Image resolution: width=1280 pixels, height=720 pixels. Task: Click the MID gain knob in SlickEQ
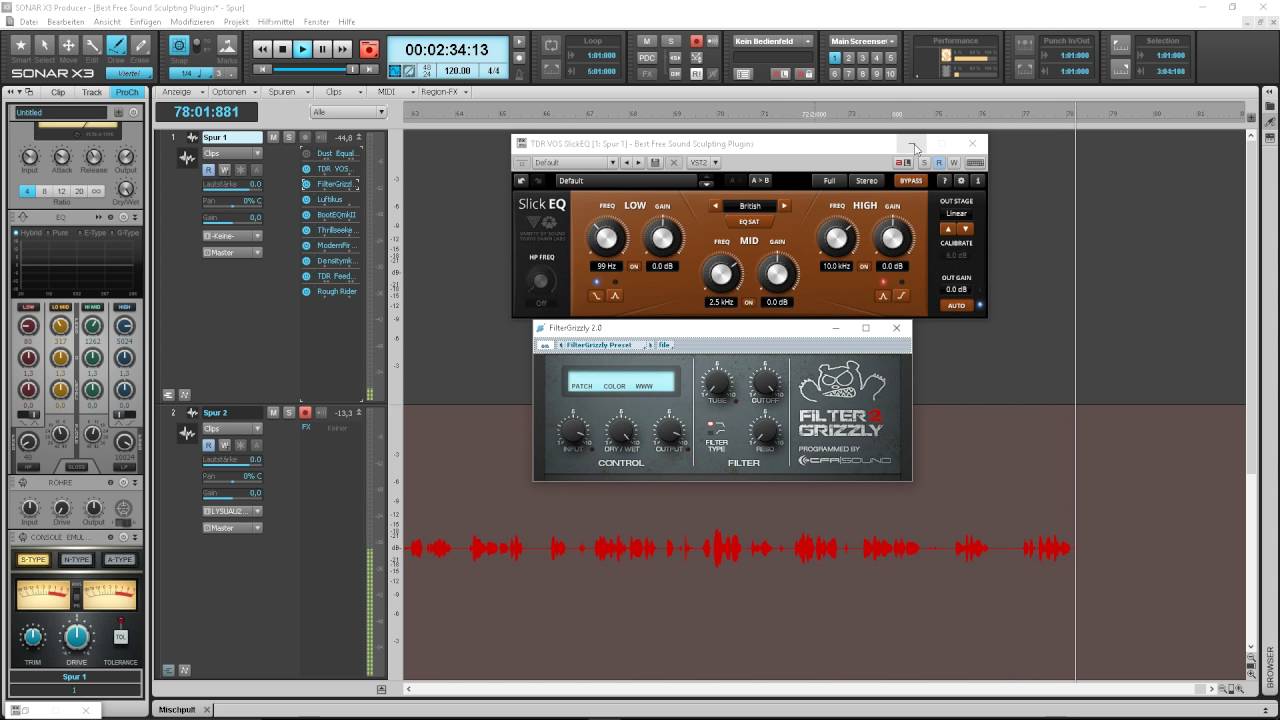pos(777,272)
